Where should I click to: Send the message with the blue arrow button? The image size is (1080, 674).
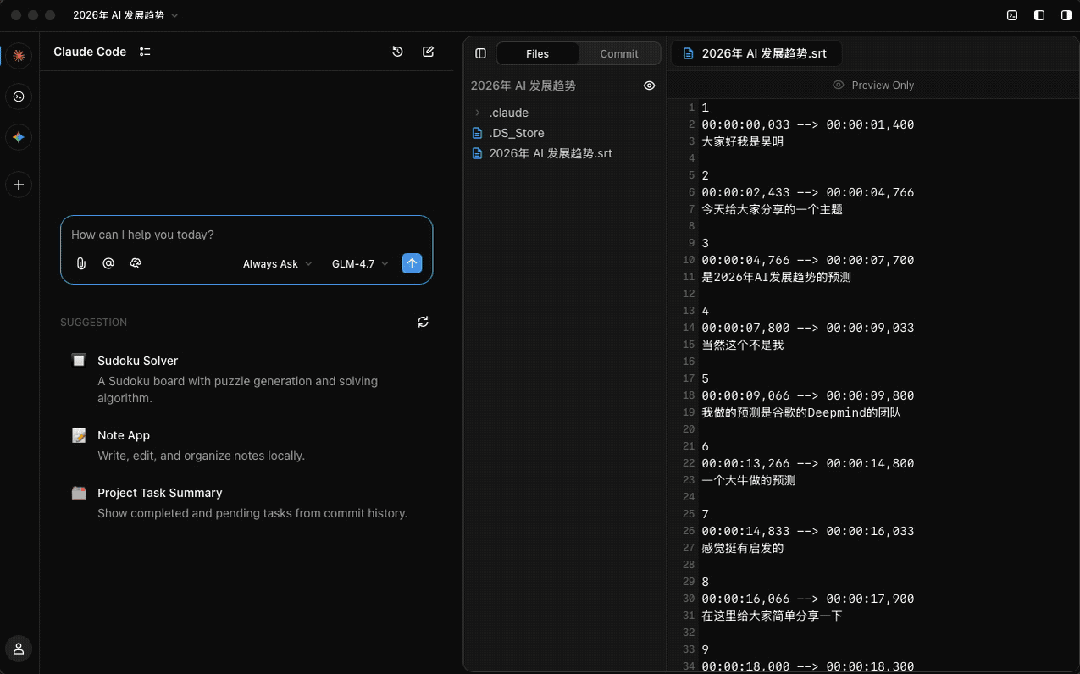[412, 263]
